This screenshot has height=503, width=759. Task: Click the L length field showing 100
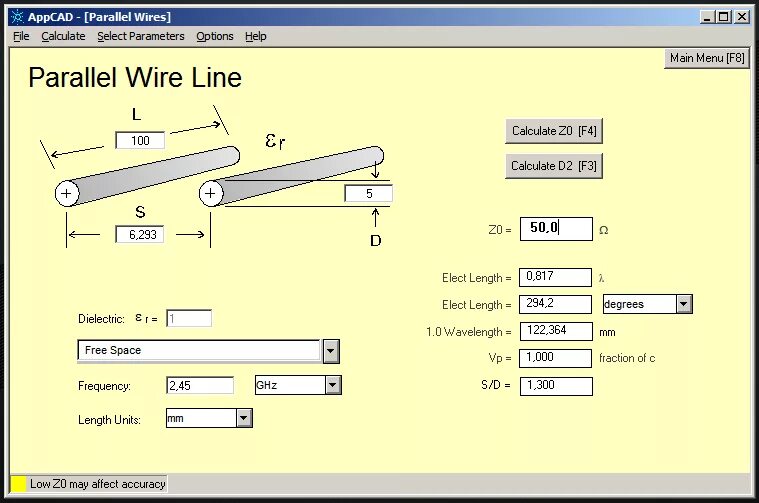tap(140, 140)
